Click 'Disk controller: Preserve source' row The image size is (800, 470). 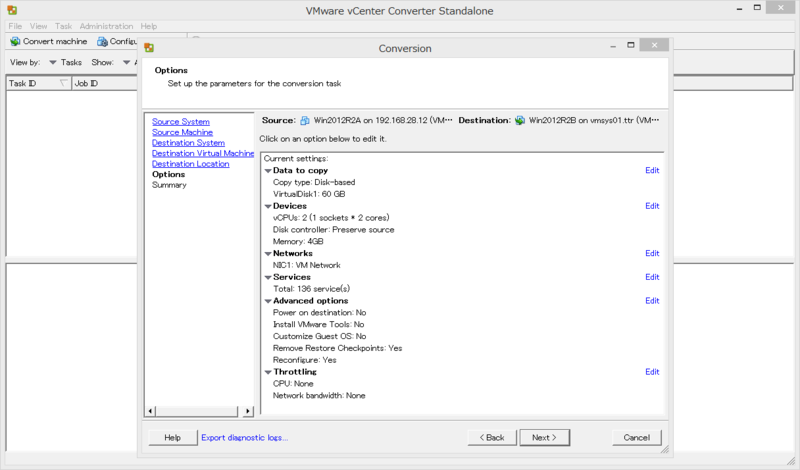pyautogui.click(x=334, y=230)
